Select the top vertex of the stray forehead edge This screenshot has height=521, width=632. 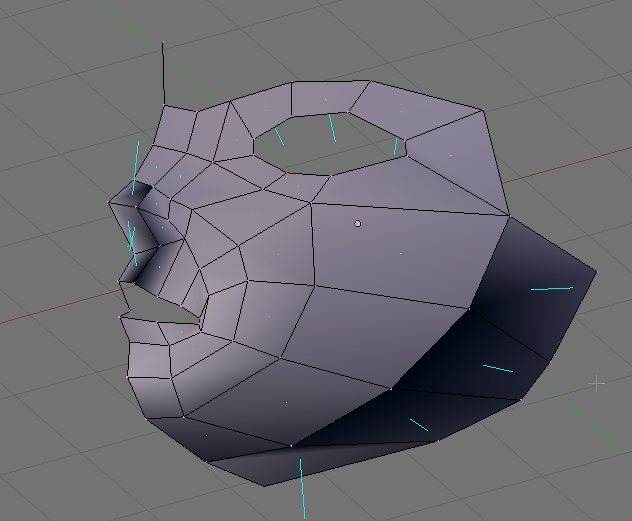coord(163,42)
